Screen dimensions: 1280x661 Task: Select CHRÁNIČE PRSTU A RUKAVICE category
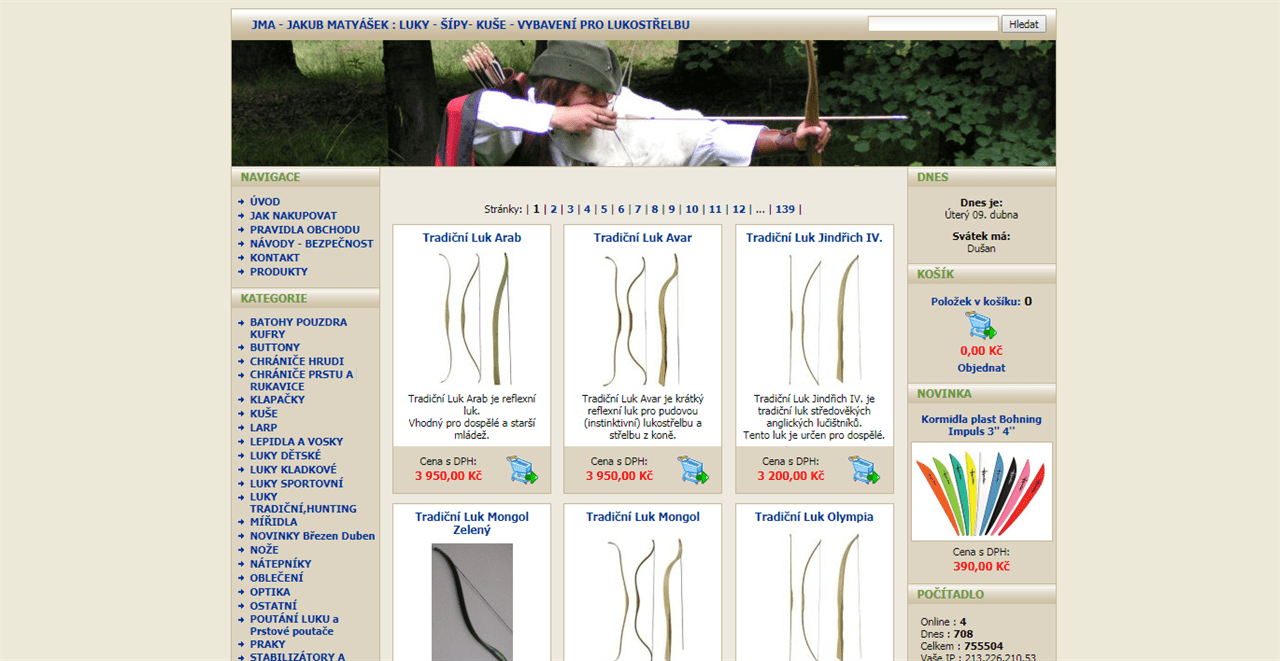click(302, 380)
